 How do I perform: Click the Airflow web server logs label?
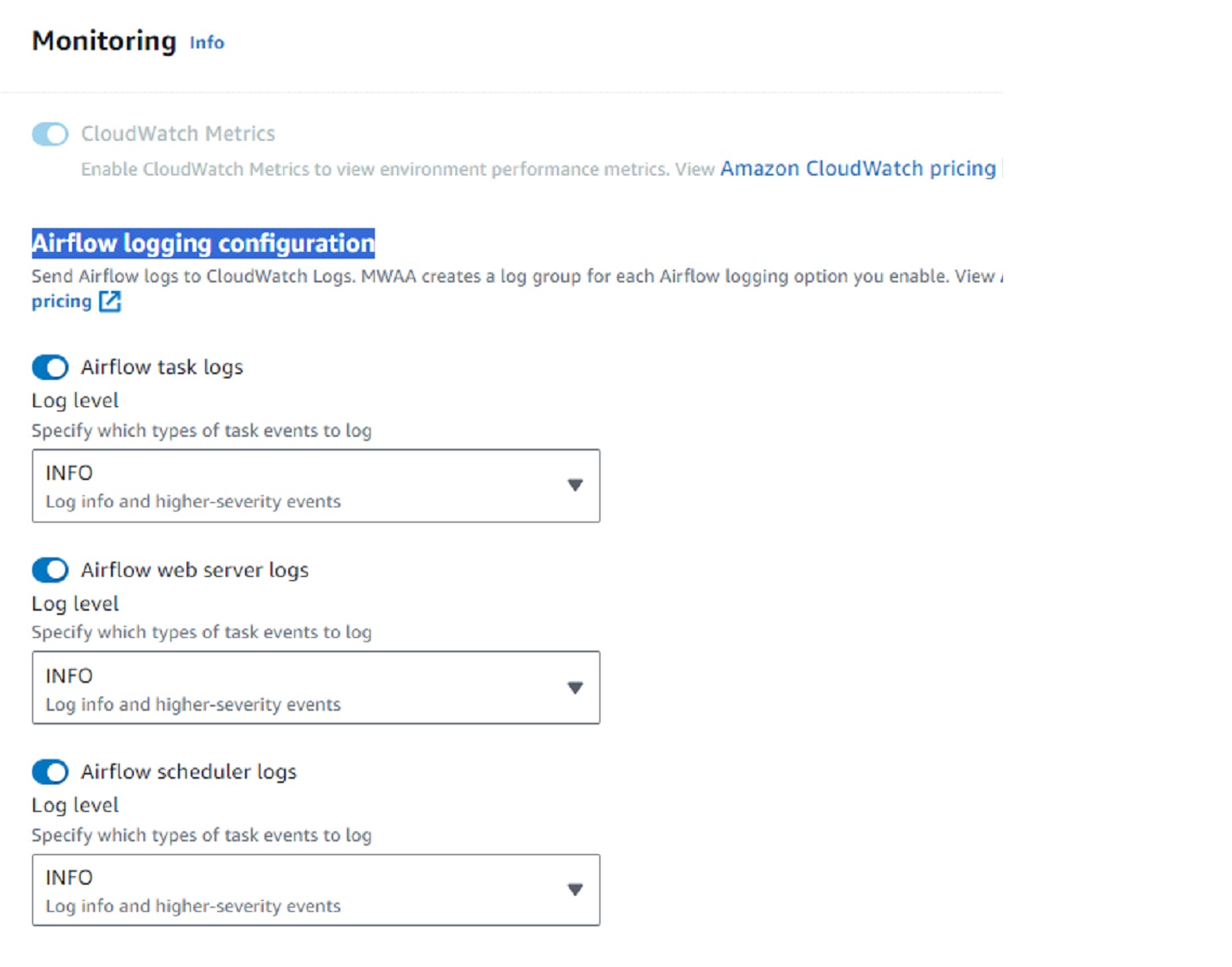coord(194,570)
